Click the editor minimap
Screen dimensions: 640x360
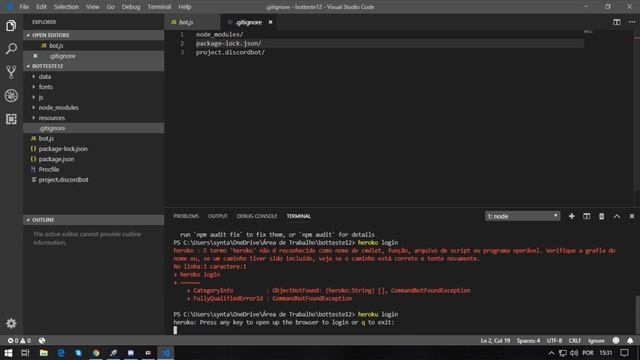[x=588, y=31]
